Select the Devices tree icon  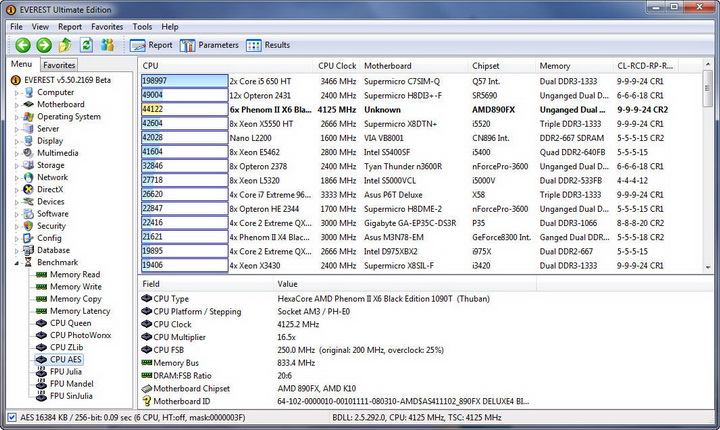(x=29, y=201)
